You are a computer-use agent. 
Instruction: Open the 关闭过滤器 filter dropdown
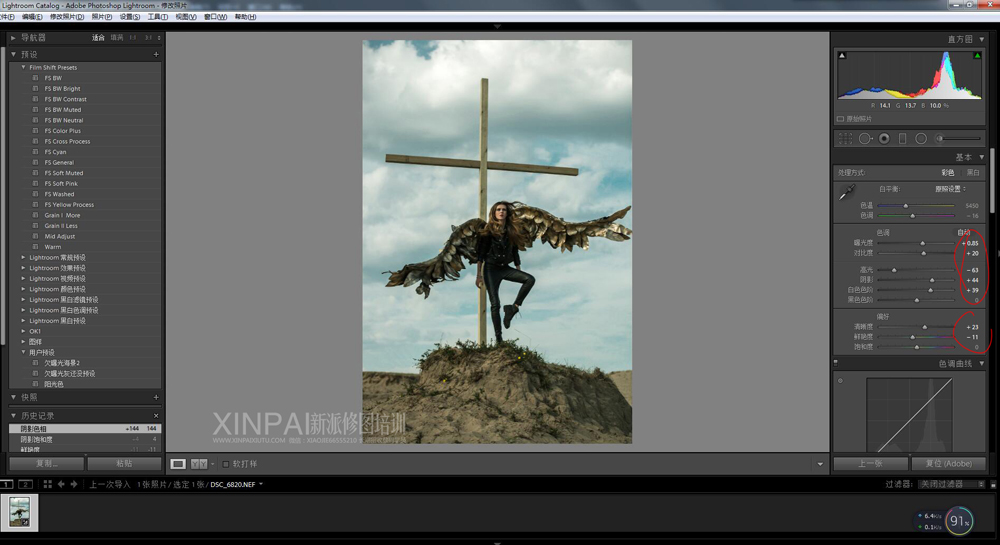click(x=952, y=484)
